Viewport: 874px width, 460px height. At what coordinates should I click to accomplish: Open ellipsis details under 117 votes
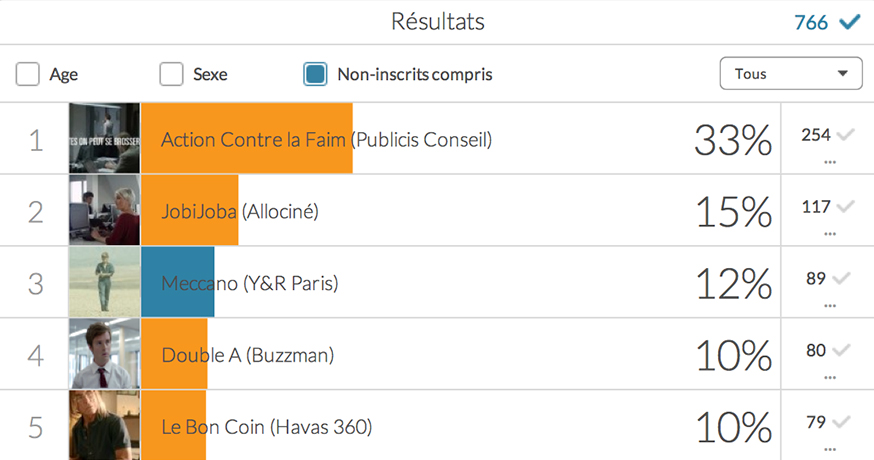click(830, 234)
